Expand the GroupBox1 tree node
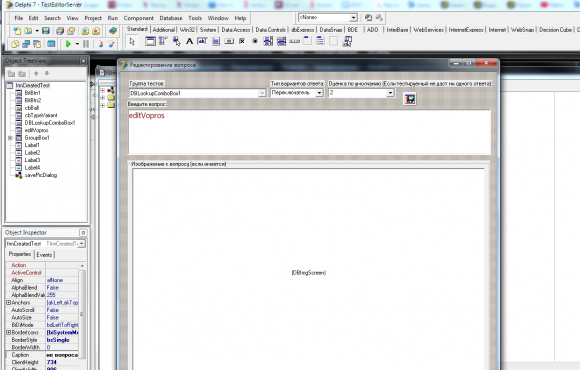This screenshot has width=580, height=370. pos(10,138)
